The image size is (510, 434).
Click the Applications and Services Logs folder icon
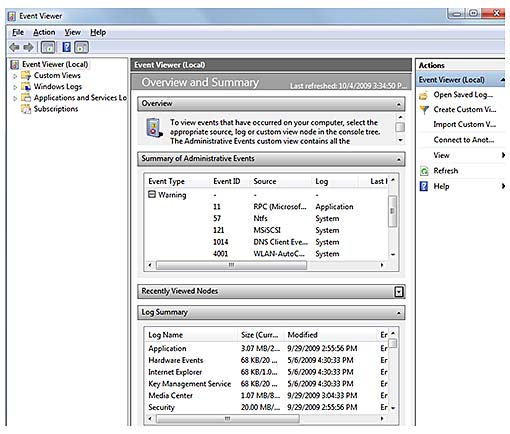[x=26, y=98]
